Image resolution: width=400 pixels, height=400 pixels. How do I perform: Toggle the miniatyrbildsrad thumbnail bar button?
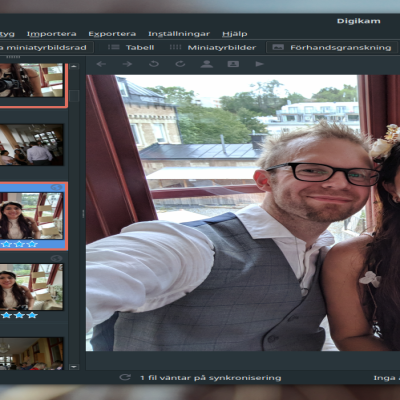(46, 47)
